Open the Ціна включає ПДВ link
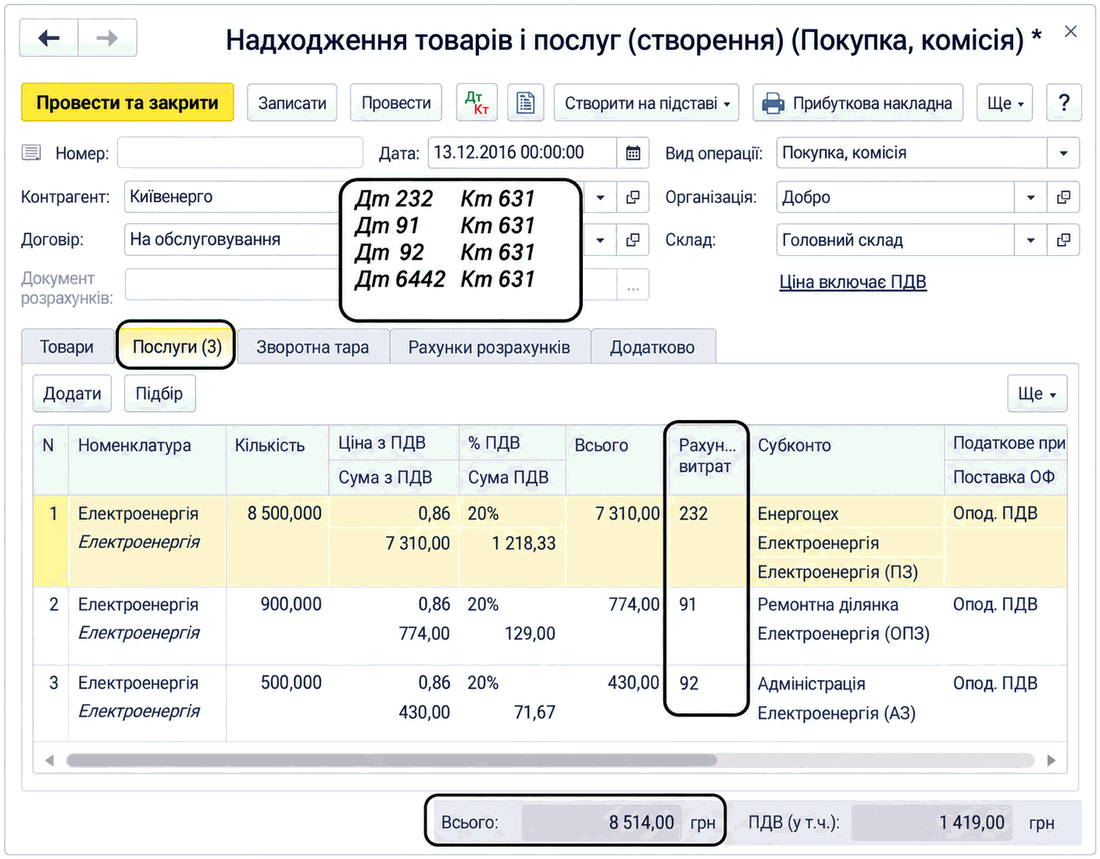1100x859 pixels. pos(852,282)
